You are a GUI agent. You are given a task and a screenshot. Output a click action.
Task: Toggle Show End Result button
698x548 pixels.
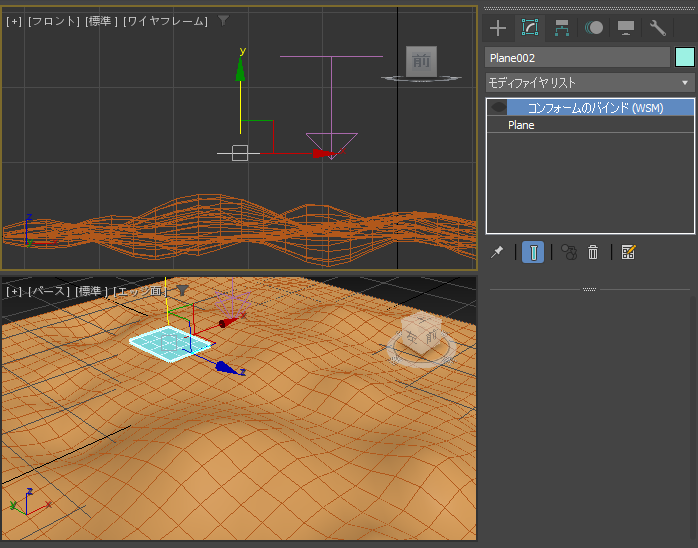(x=533, y=252)
